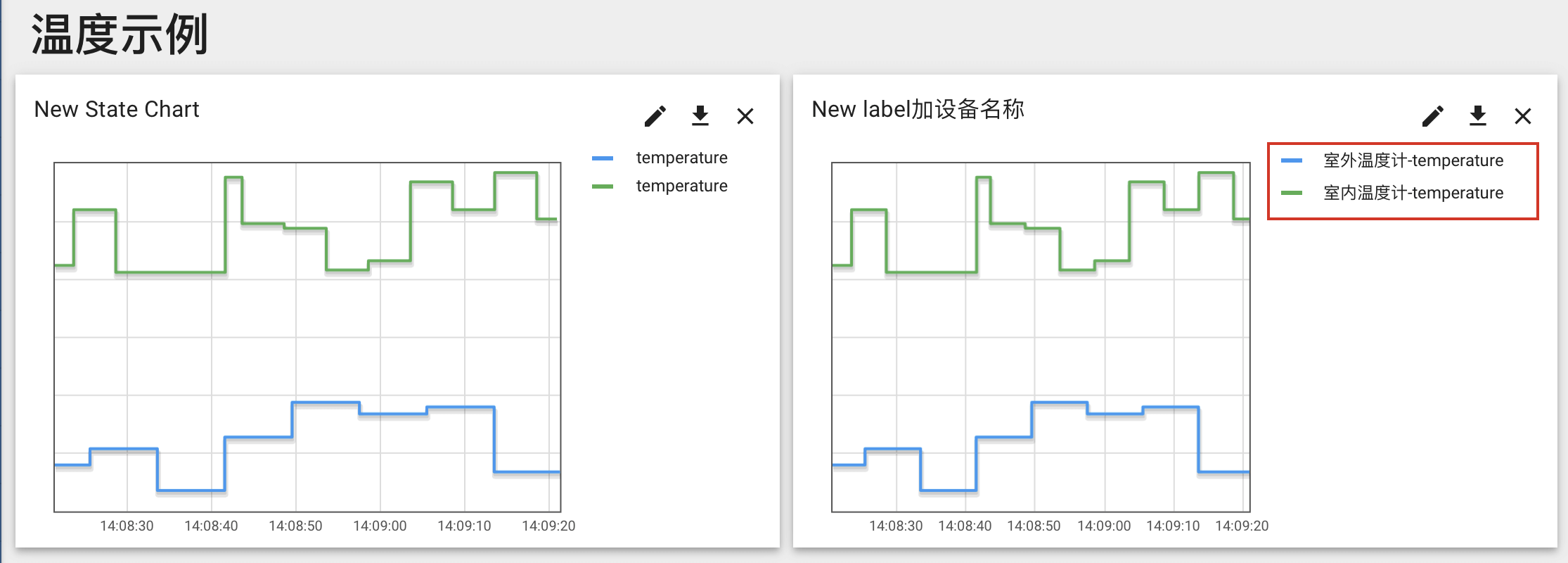Toggle 室外温度计-temperature legend entry
This screenshot has height=563, width=1568.
click(x=1413, y=160)
